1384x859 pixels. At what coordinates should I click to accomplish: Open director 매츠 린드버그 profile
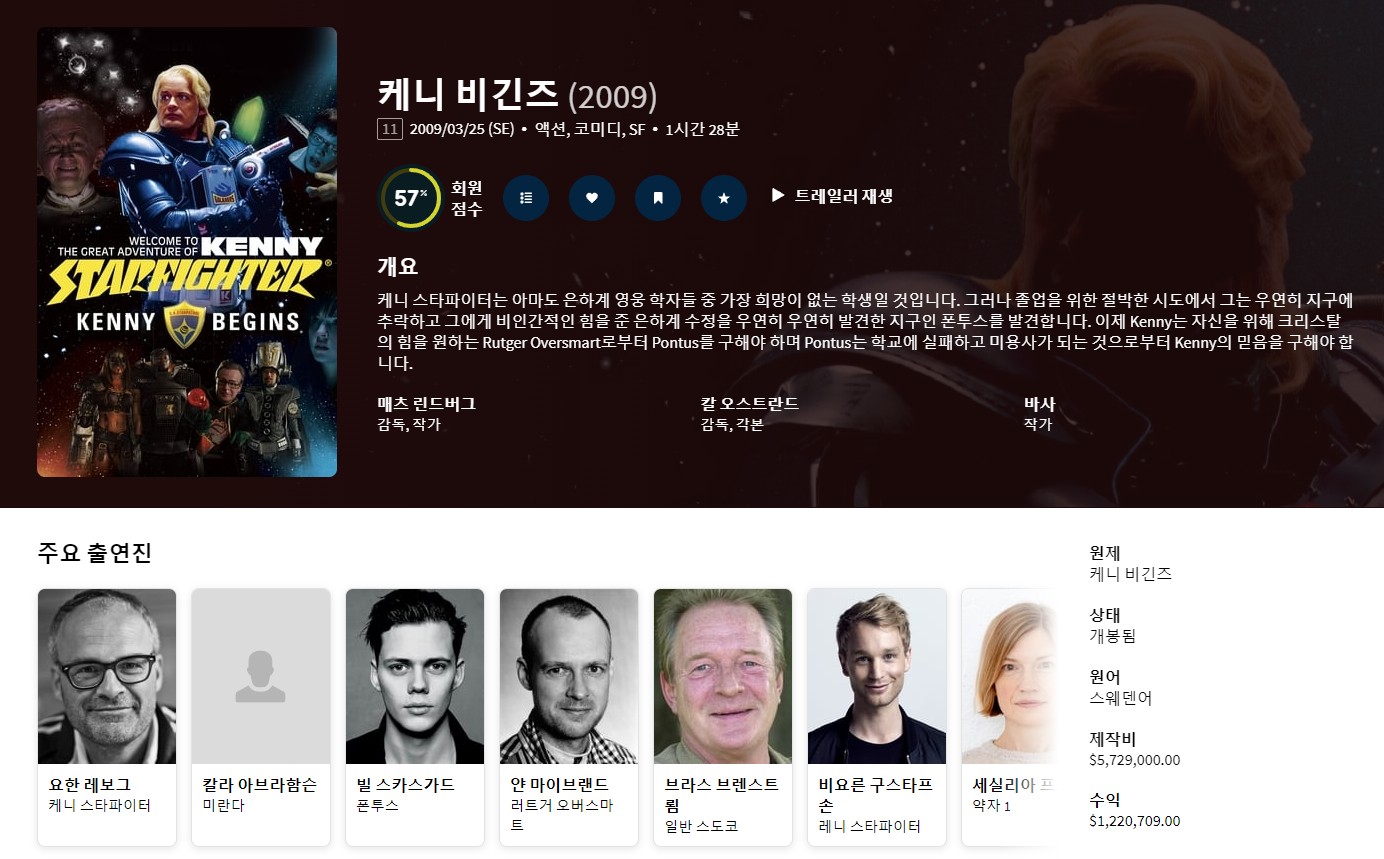[x=426, y=404]
